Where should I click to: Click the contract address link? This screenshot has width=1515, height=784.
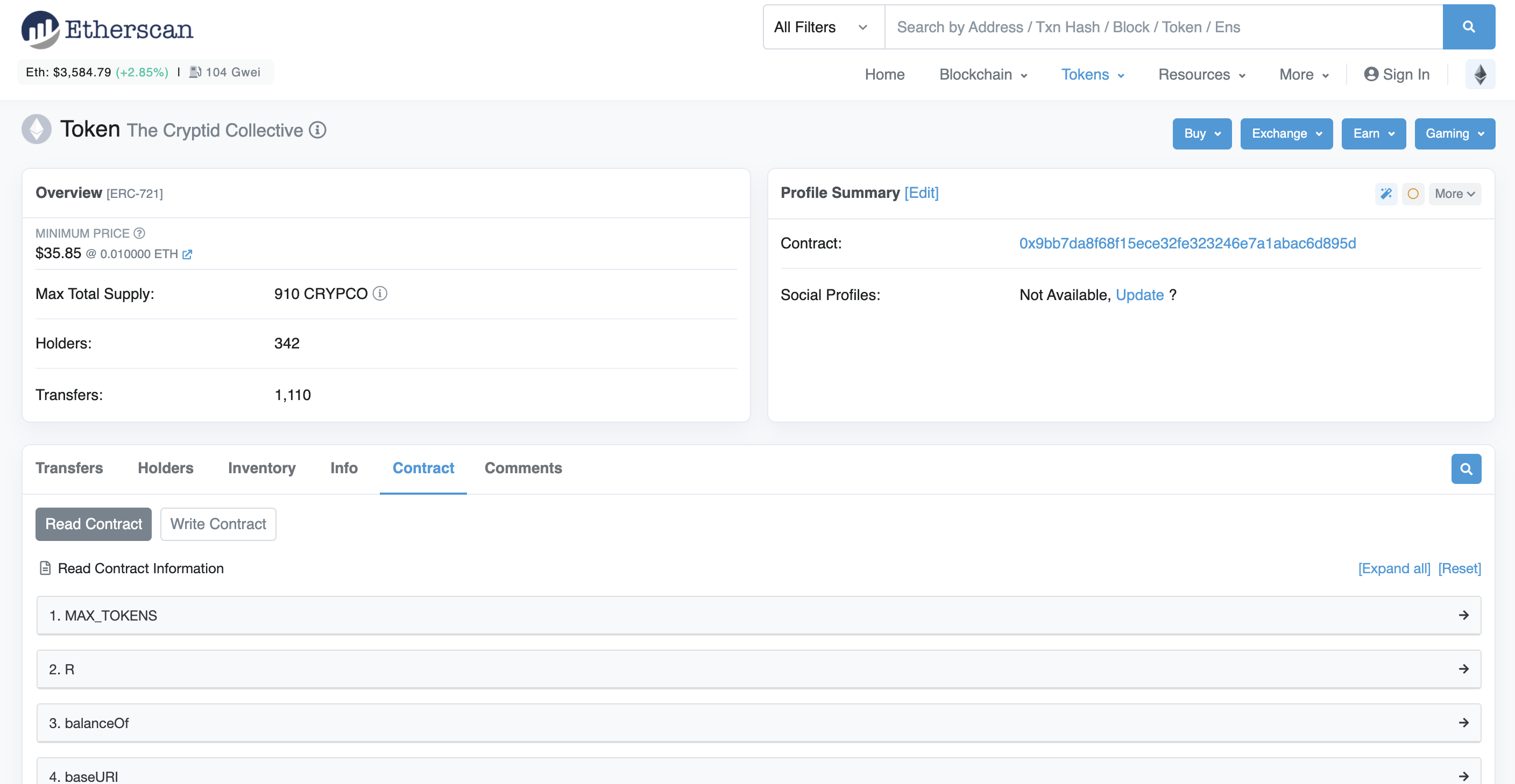[x=1187, y=243]
